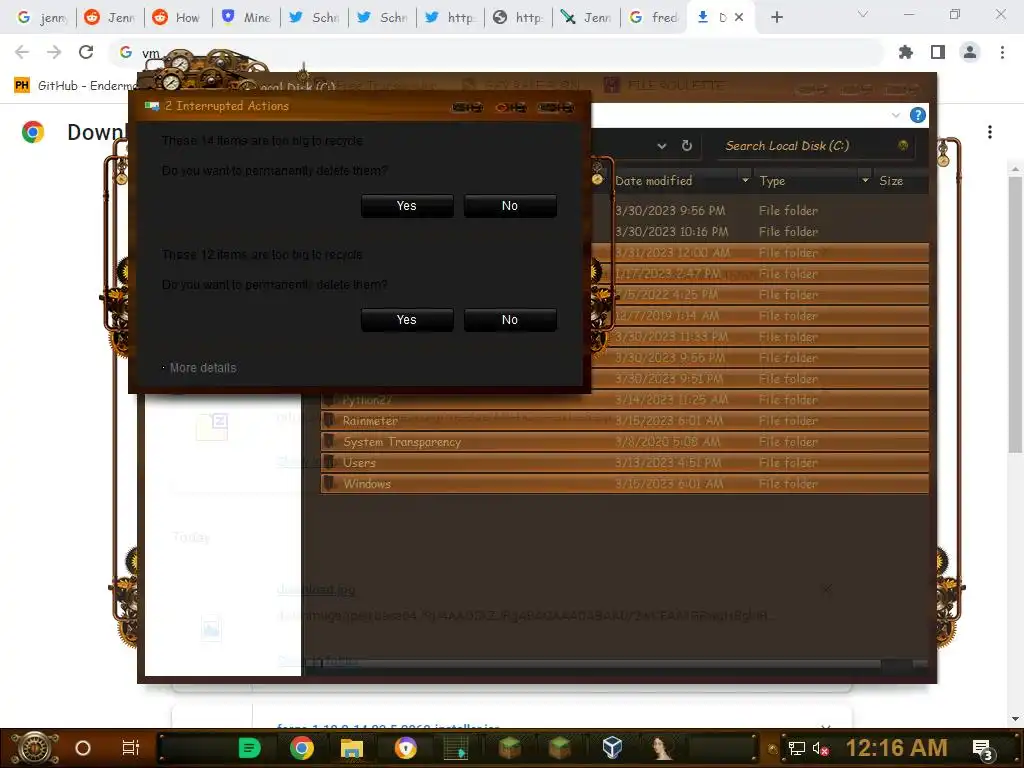The image size is (1024, 768).
Task: Switch to the 'Mine' tab
Action: click(x=246, y=18)
